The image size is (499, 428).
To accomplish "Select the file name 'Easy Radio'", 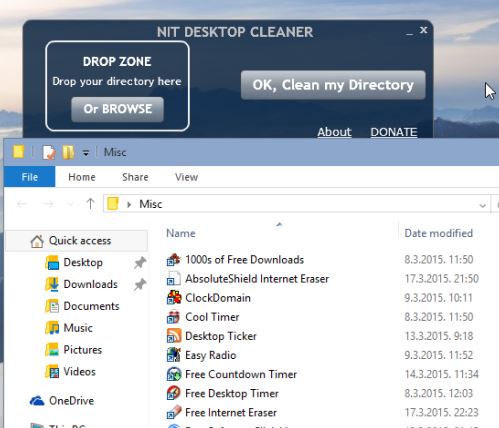I will click(211, 355).
